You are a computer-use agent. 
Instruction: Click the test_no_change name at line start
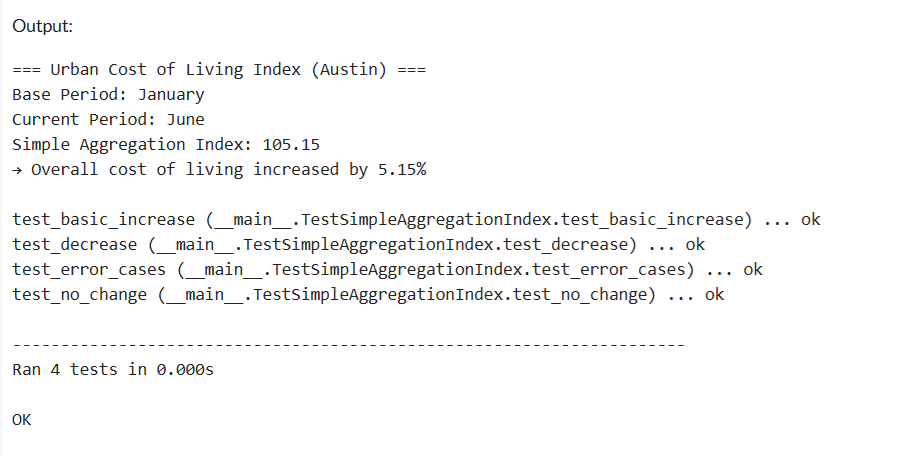[x=79, y=295]
